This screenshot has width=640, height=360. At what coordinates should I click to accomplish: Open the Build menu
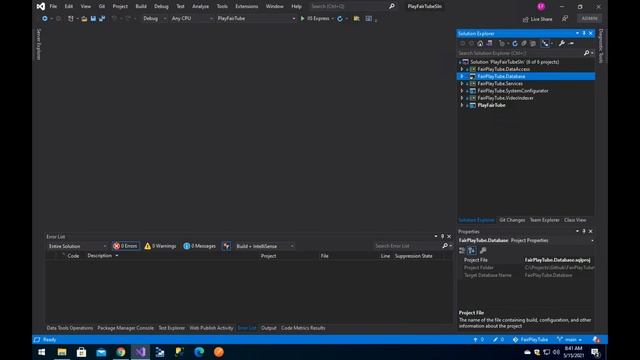(x=141, y=6)
